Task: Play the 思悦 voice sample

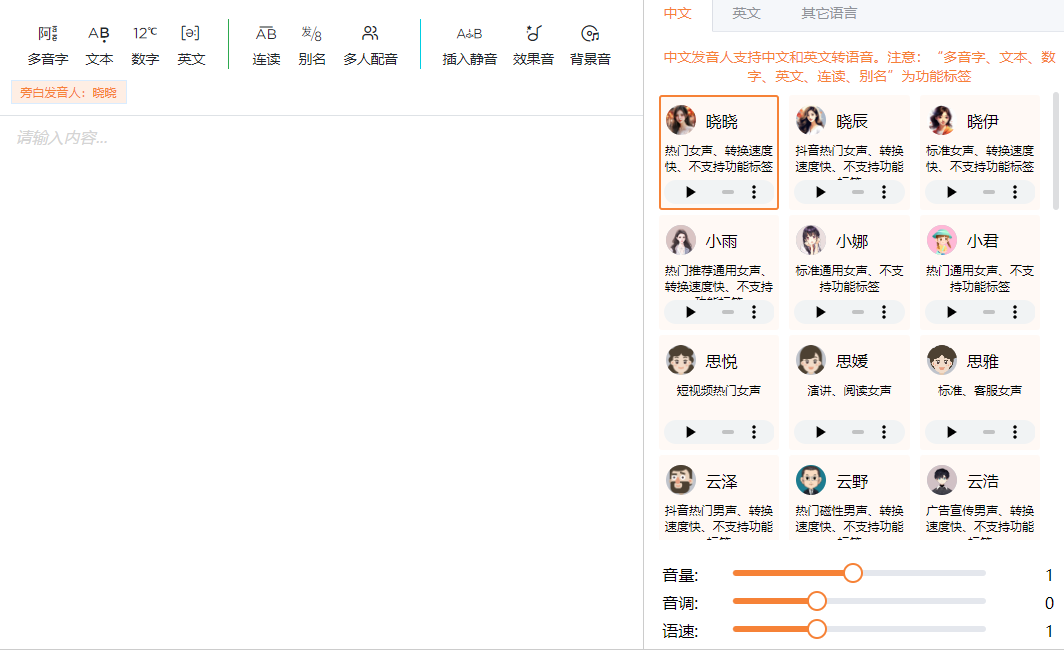Action: [x=691, y=432]
